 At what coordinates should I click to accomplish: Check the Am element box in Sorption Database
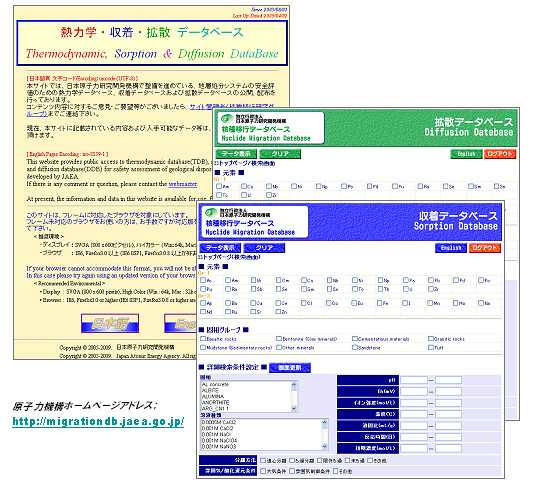[x=228, y=280]
